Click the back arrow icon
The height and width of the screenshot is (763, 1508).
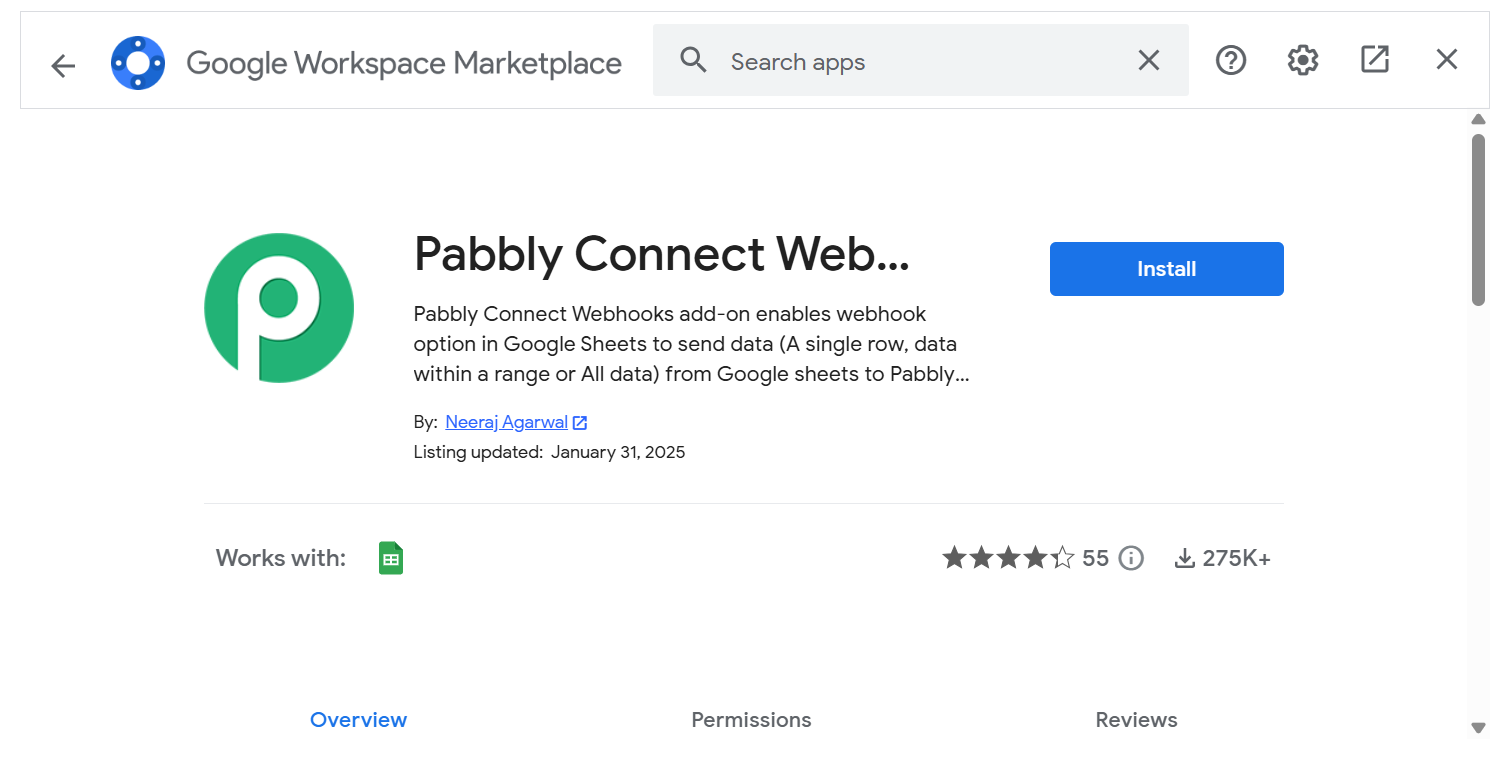[63, 66]
